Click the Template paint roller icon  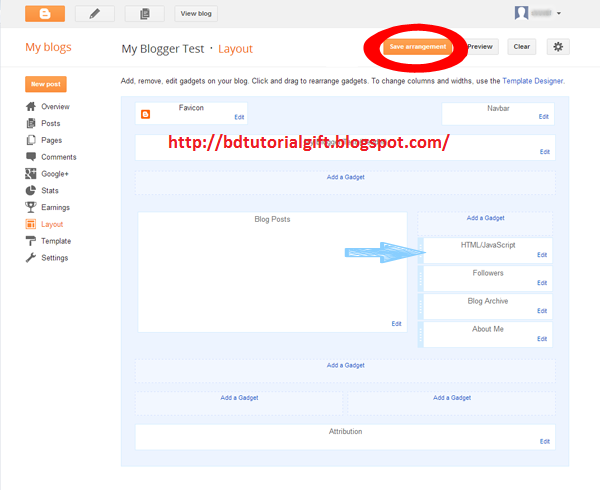pos(31,241)
